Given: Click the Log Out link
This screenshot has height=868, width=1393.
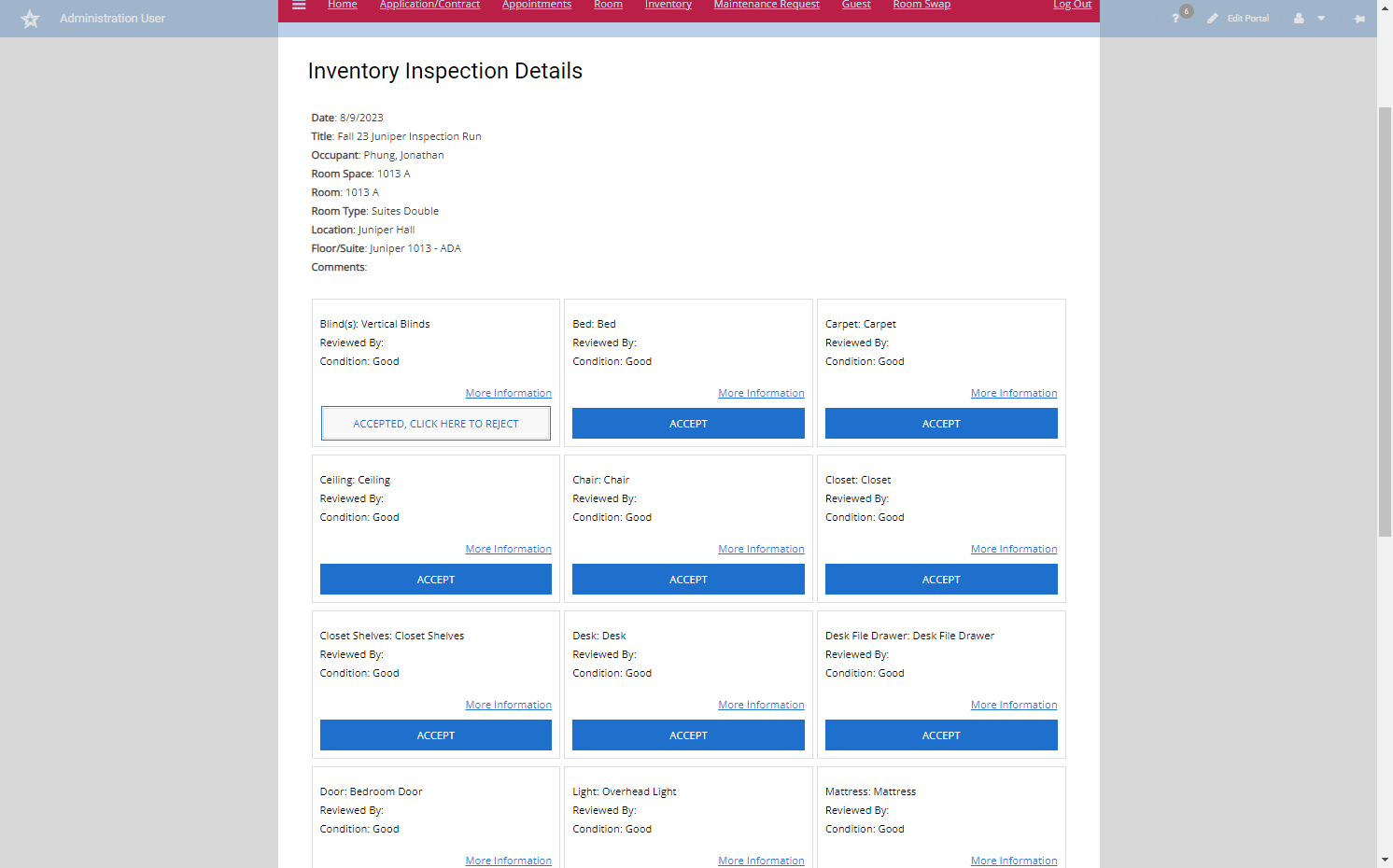Looking at the screenshot, I should (1072, 5).
